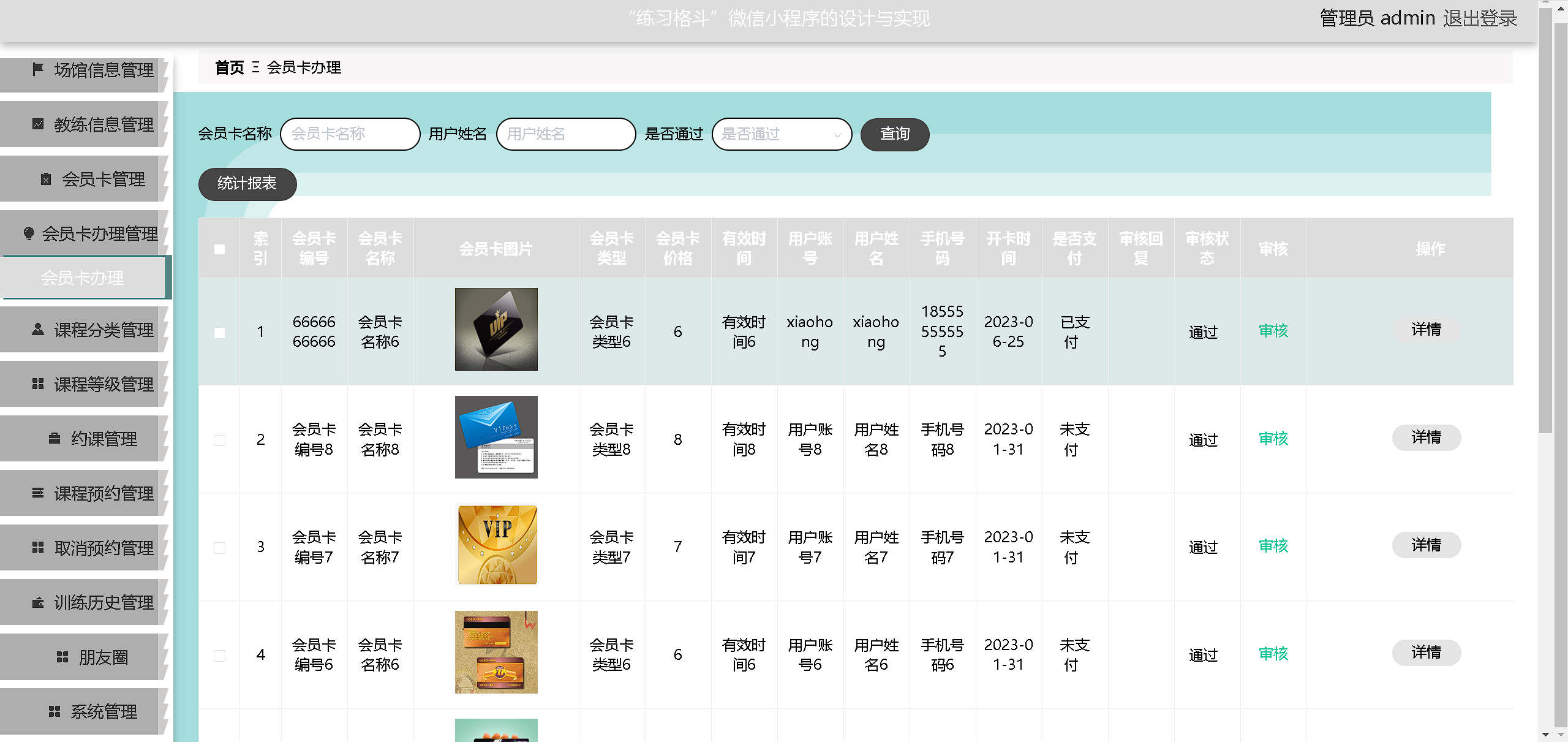Click the 会员卡图片 column header
This screenshot has height=742, width=1568.
[x=496, y=249]
